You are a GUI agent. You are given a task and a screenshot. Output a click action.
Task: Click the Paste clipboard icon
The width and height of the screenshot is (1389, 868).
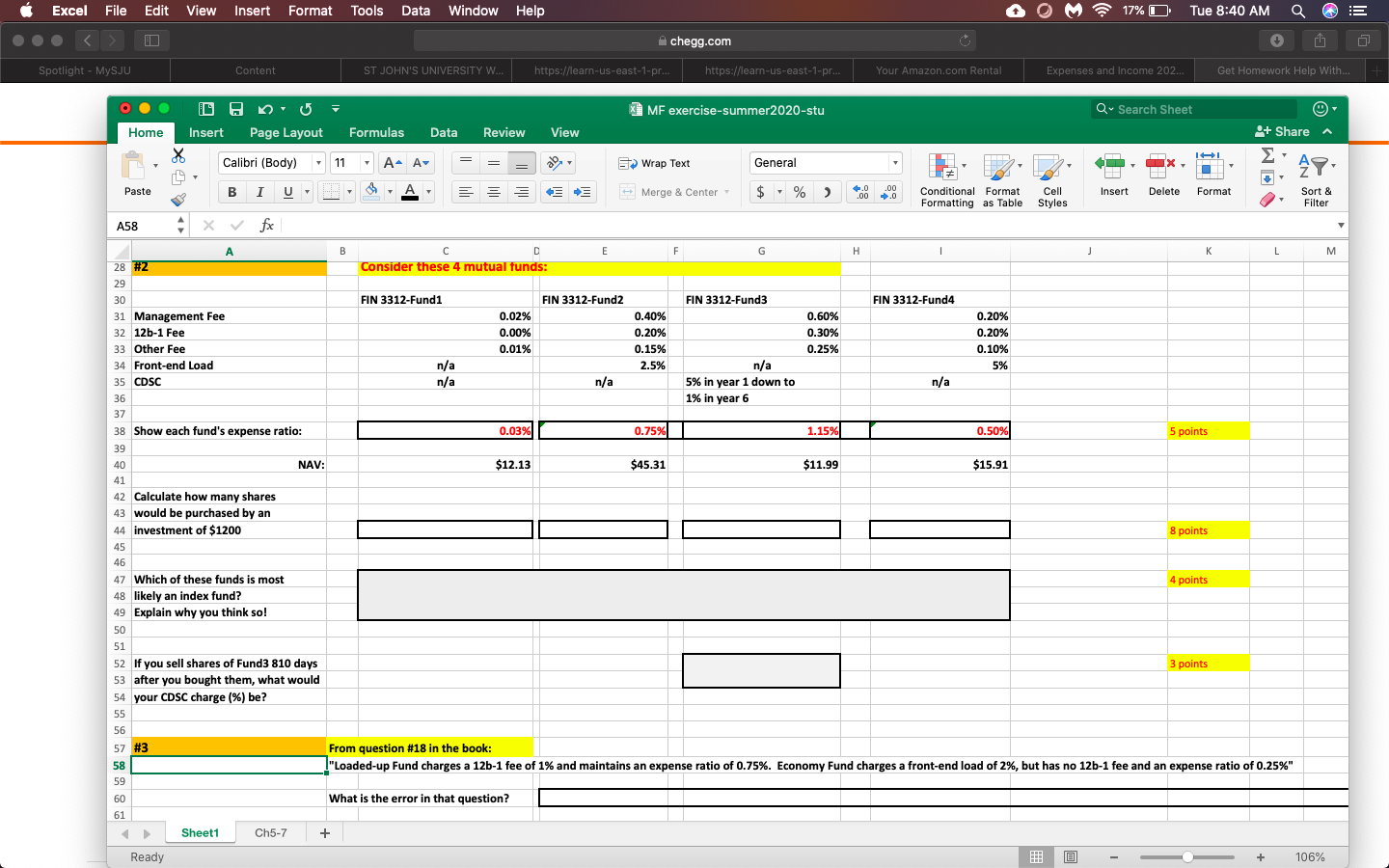coord(133,165)
